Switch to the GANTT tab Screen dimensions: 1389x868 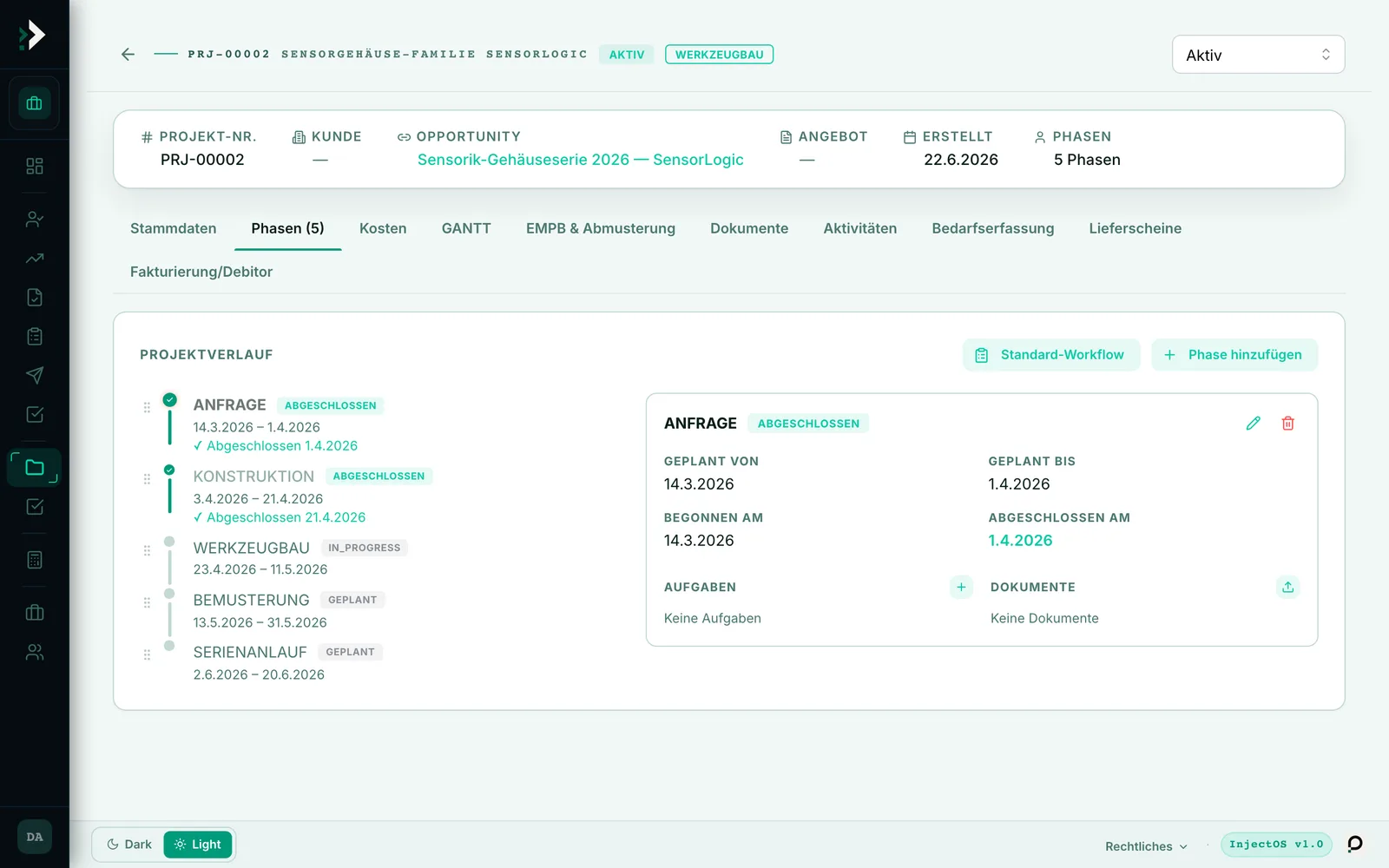click(466, 228)
